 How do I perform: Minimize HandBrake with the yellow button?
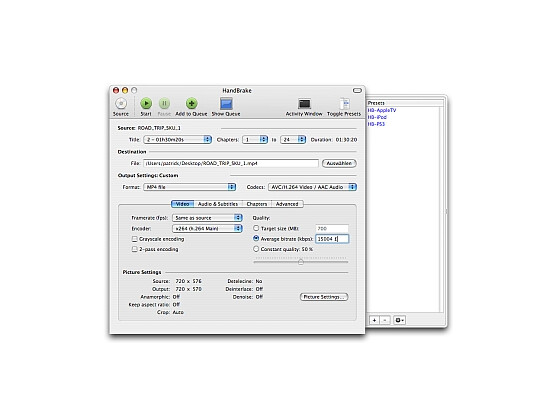[x=125, y=90]
